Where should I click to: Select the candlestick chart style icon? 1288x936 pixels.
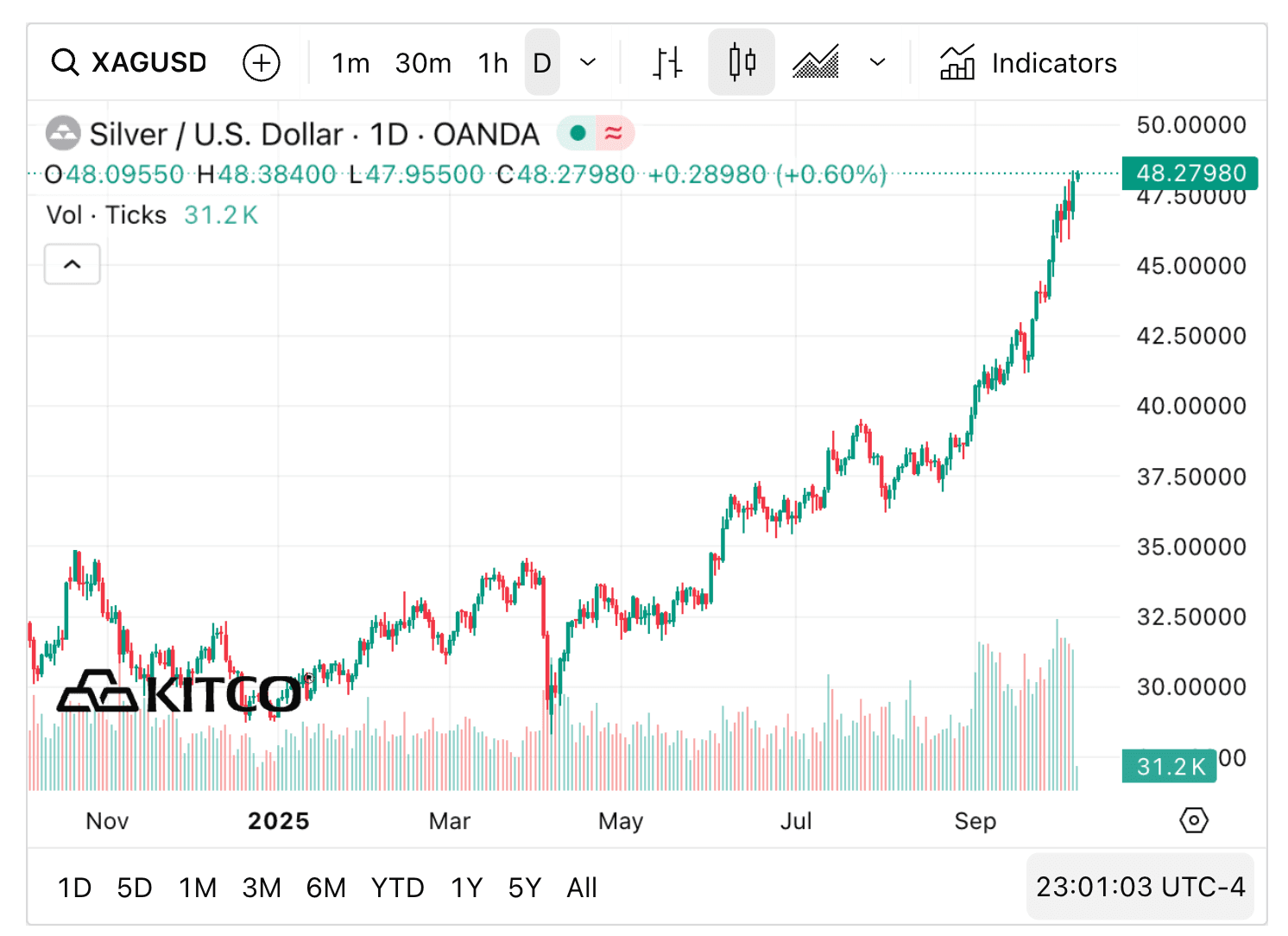(741, 61)
